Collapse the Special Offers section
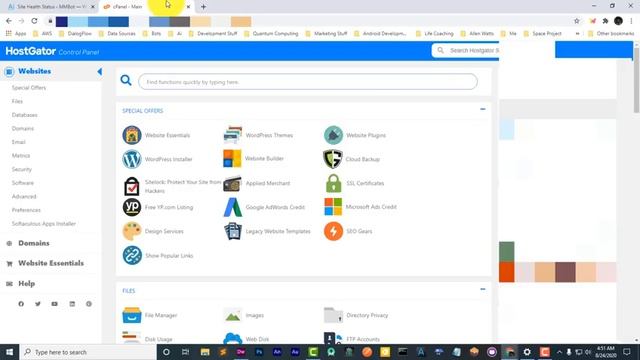This screenshot has height=360, width=640. click(483, 109)
